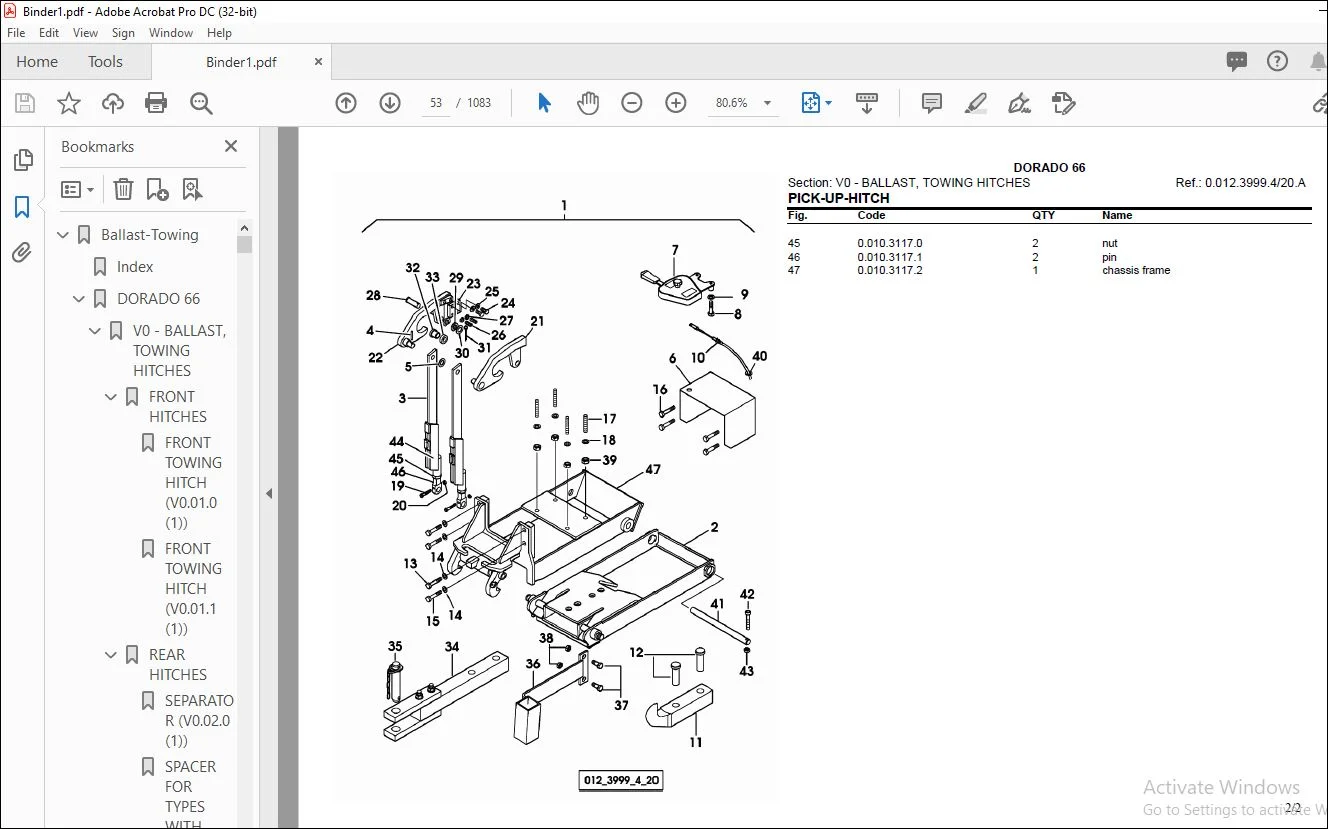Click the Save file icon
This screenshot has width=1328, height=829.
[x=25, y=103]
